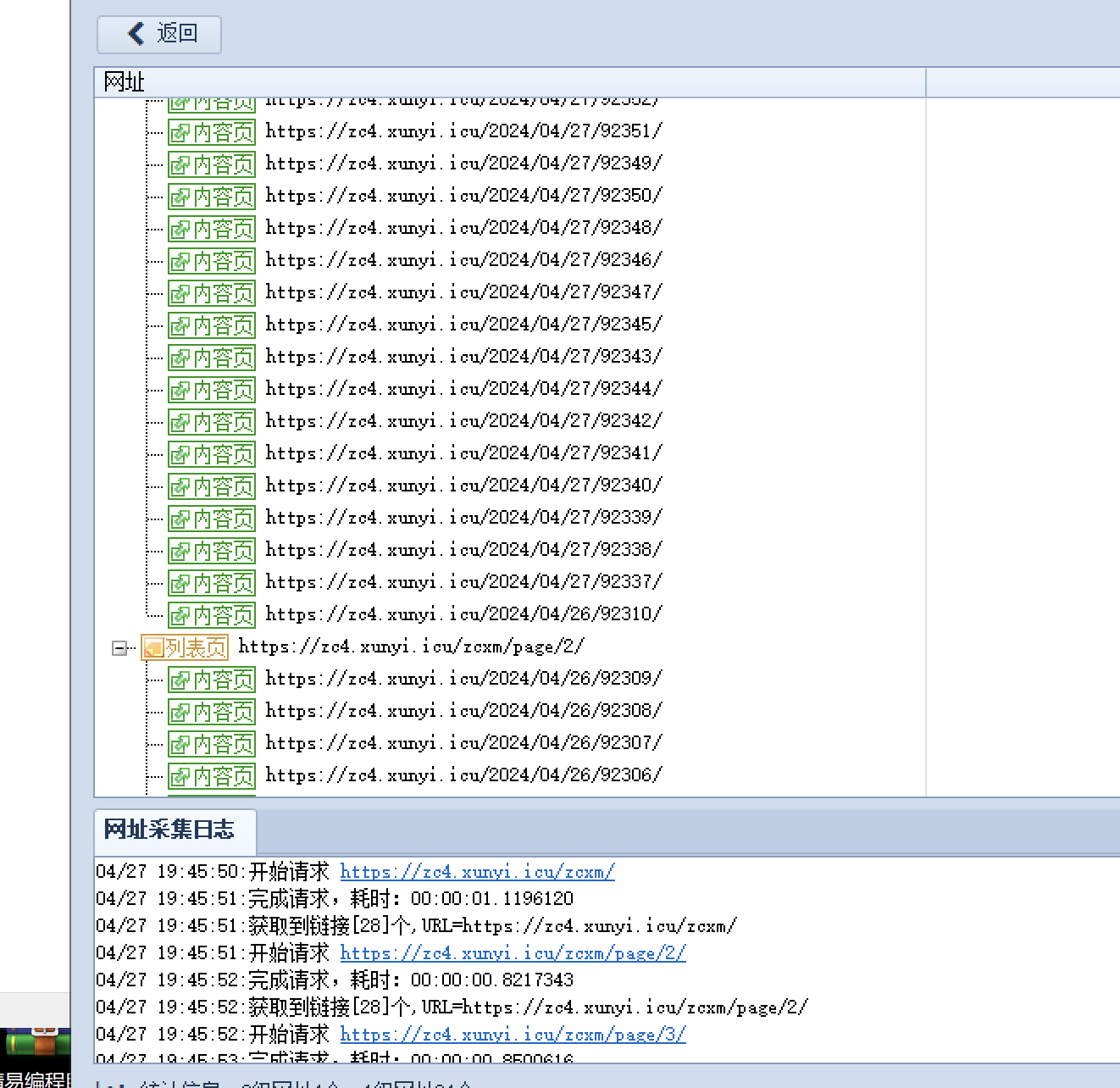The image size is (1120, 1088).
Task: Select URL text ending 04/27/92349/
Action: pyautogui.click(x=463, y=164)
